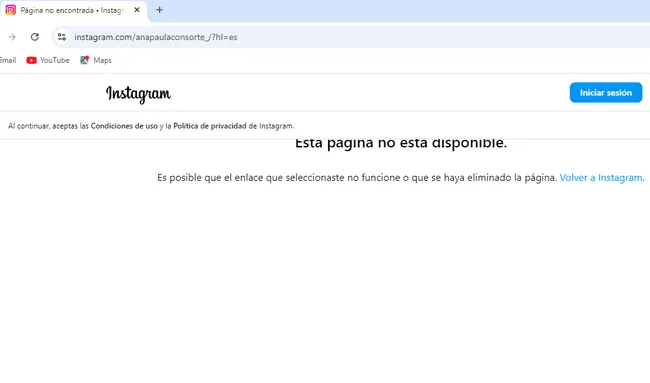Screen dimensions: 650x383
Task: Click the 'Es posible que el enlace' message
Action: point(357,177)
